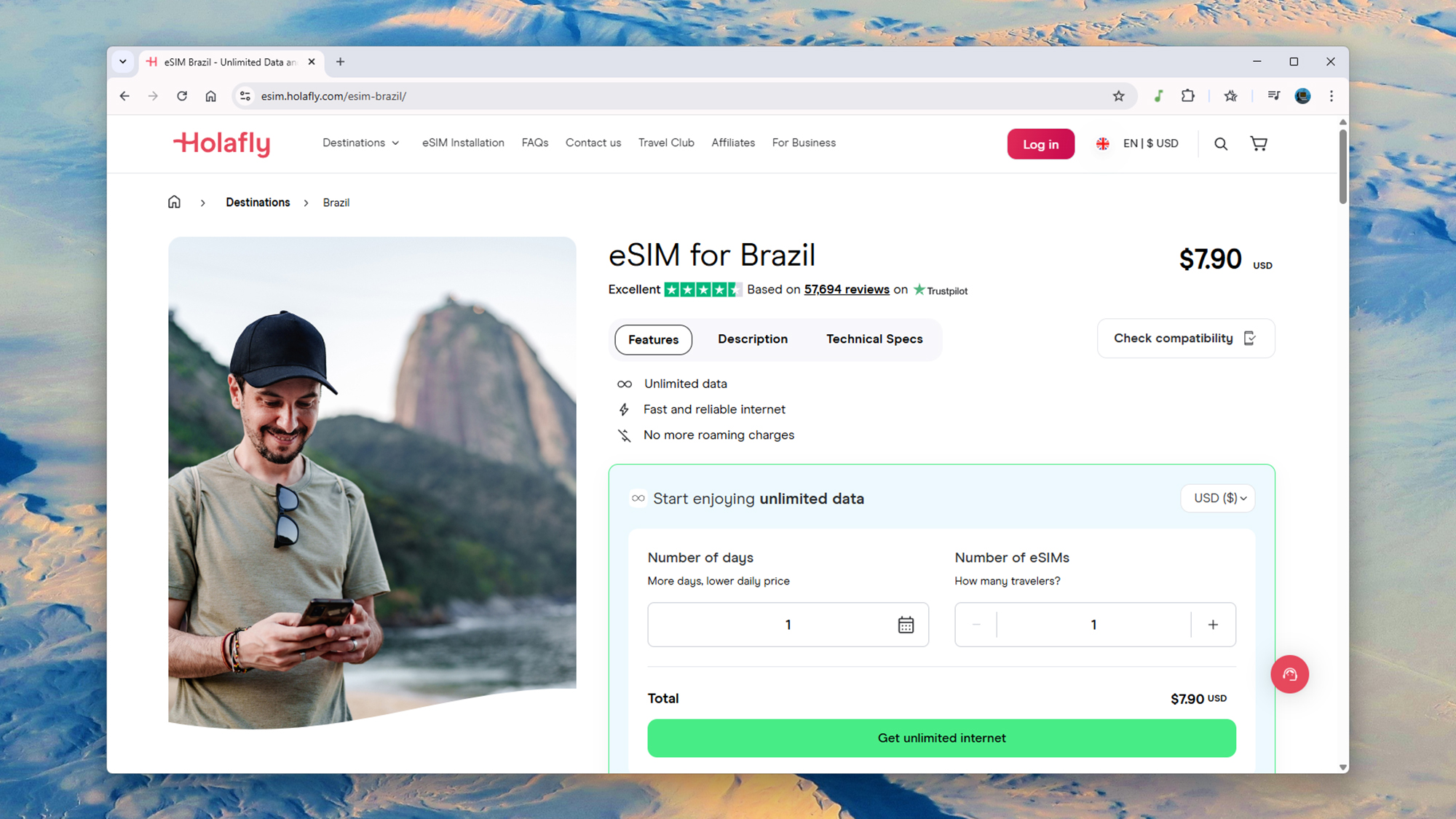Click the Number of days input field
The image size is (1456, 819).
[x=788, y=625]
